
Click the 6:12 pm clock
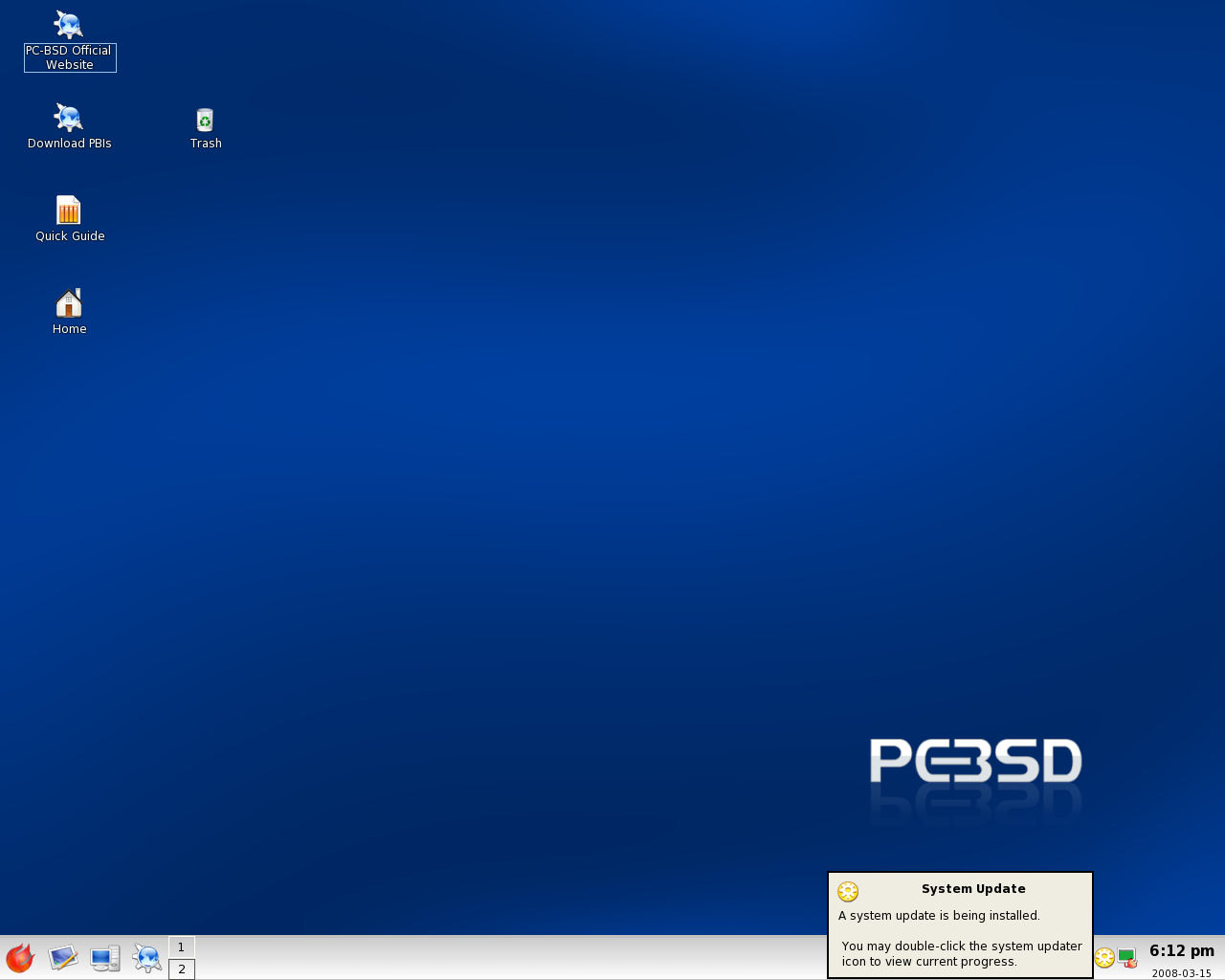(x=1182, y=950)
